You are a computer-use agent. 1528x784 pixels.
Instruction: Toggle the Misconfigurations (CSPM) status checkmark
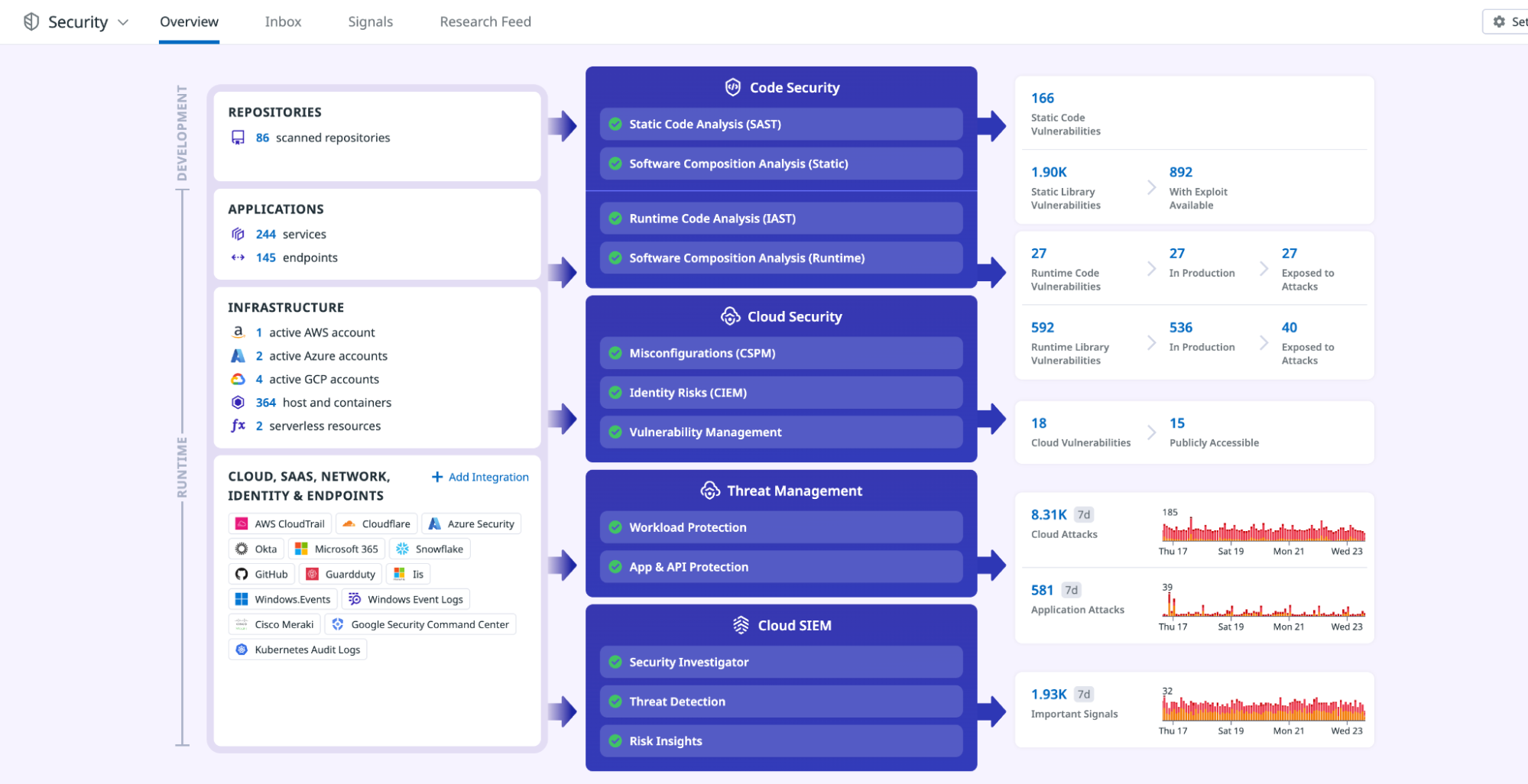[615, 353]
